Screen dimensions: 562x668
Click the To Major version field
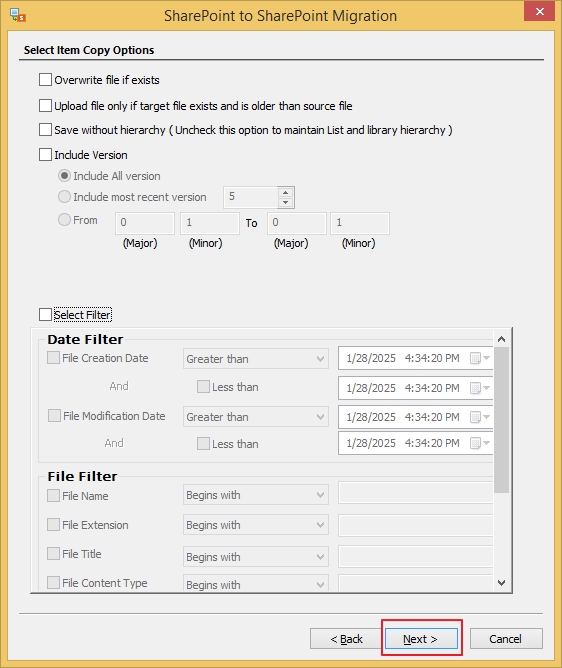pyautogui.click(x=297, y=223)
